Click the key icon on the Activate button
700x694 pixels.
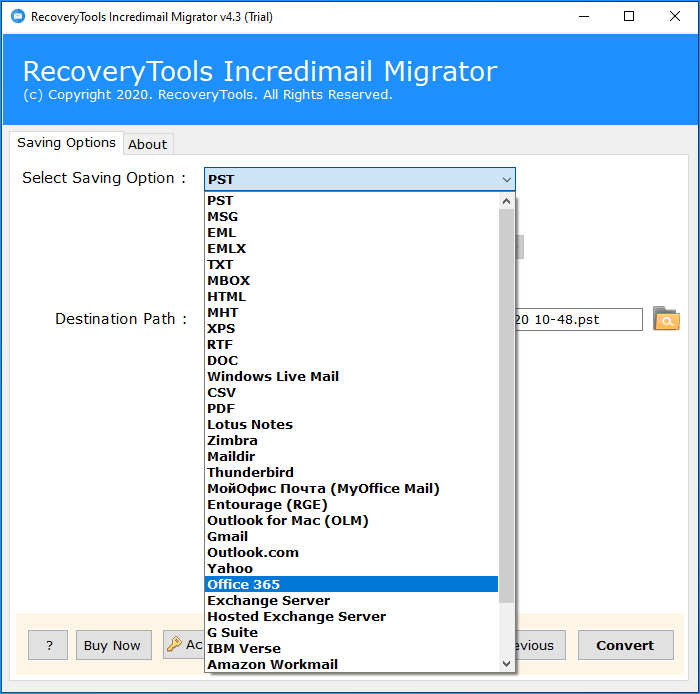(x=174, y=644)
